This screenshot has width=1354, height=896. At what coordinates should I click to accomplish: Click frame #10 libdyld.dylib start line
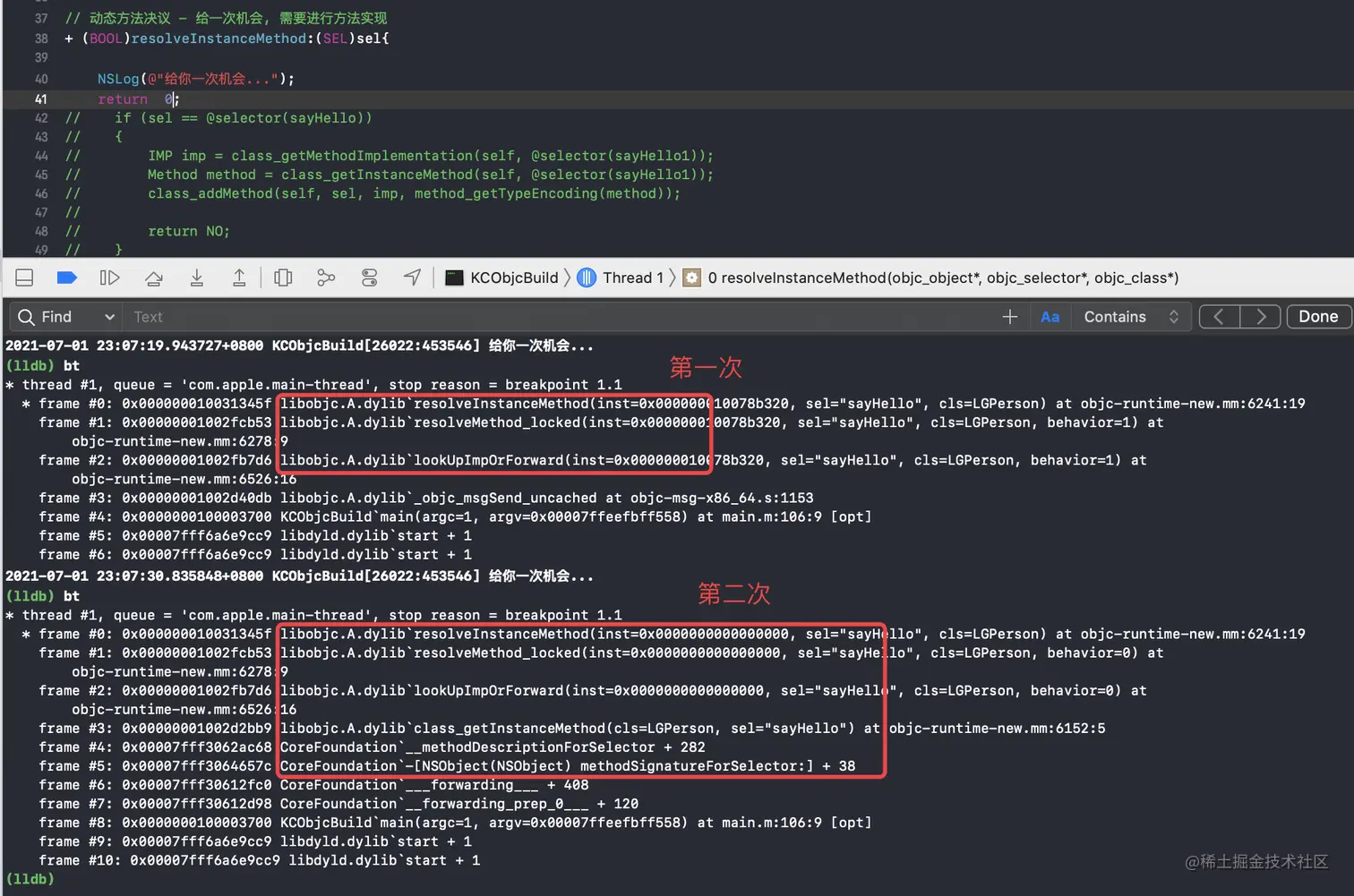[260, 860]
